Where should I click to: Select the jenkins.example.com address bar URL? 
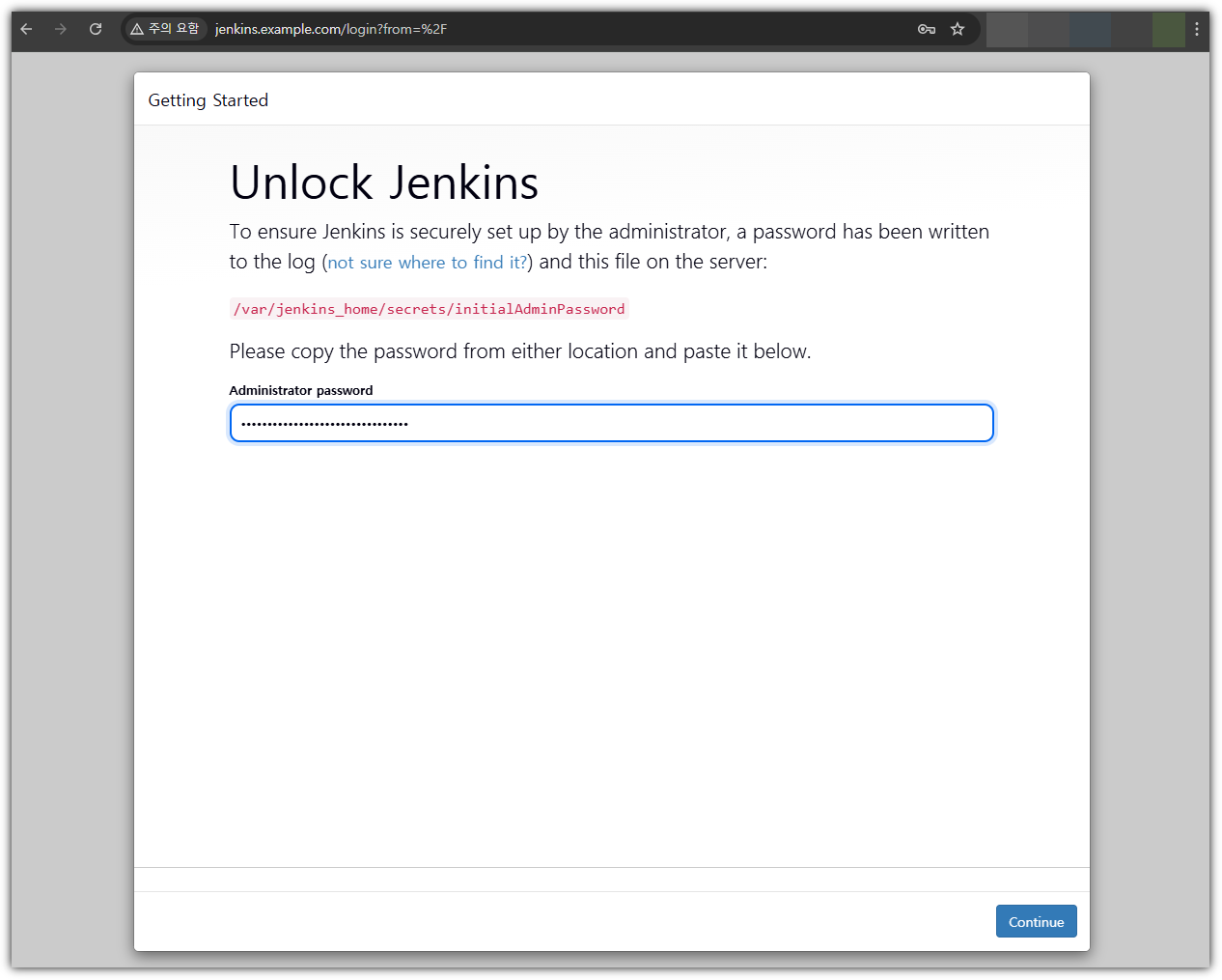(331, 29)
